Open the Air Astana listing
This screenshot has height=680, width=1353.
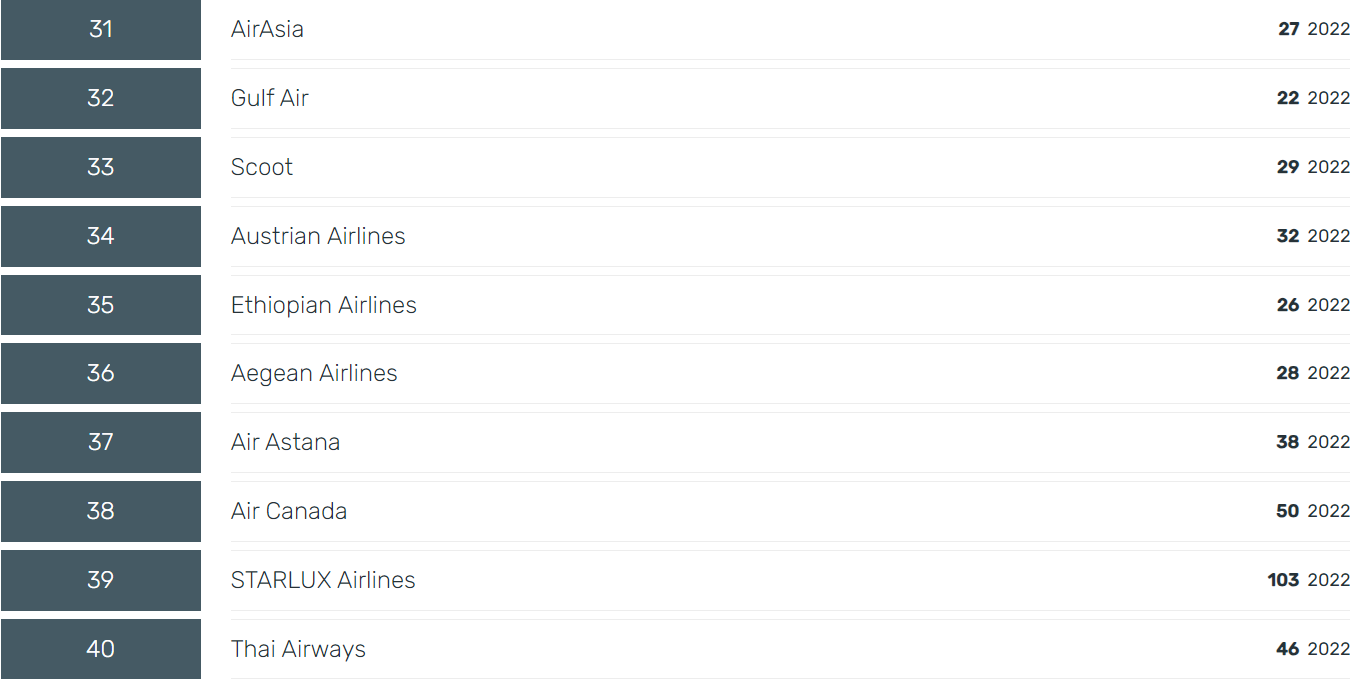pos(285,442)
